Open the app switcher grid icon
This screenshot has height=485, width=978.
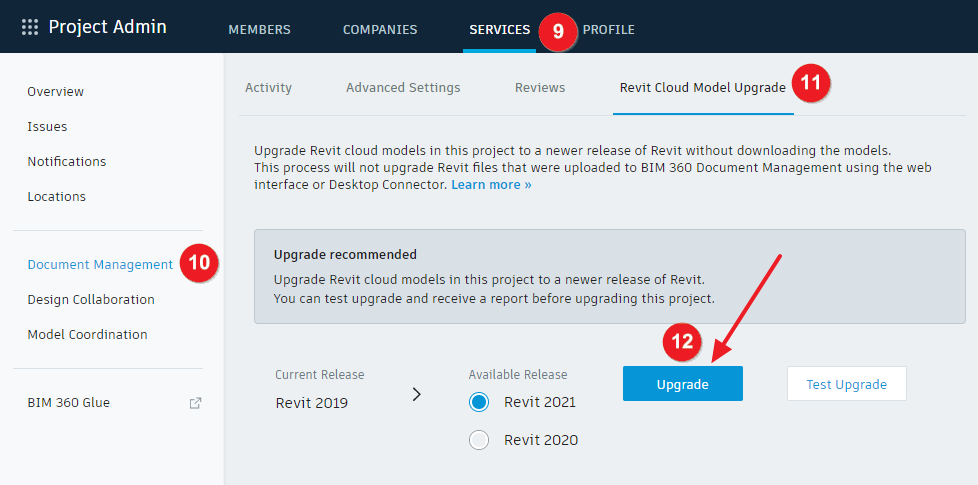[x=29, y=27]
